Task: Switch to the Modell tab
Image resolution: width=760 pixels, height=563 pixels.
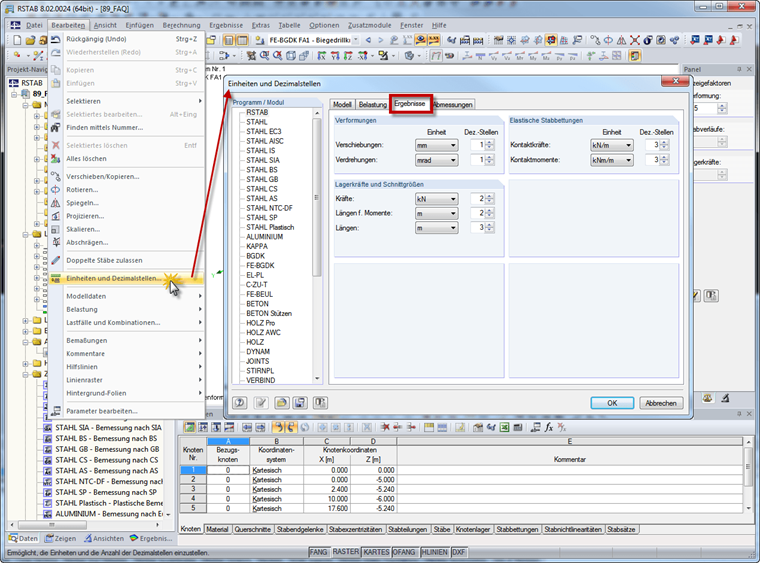Action: (342, 105)
